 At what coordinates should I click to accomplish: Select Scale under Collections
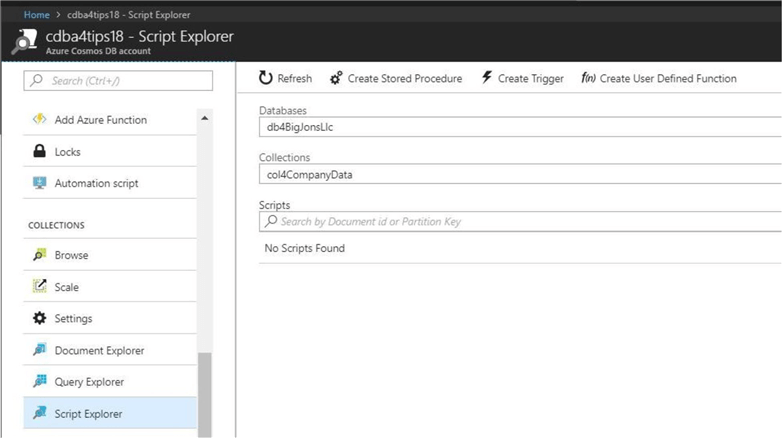pos(110,287)
